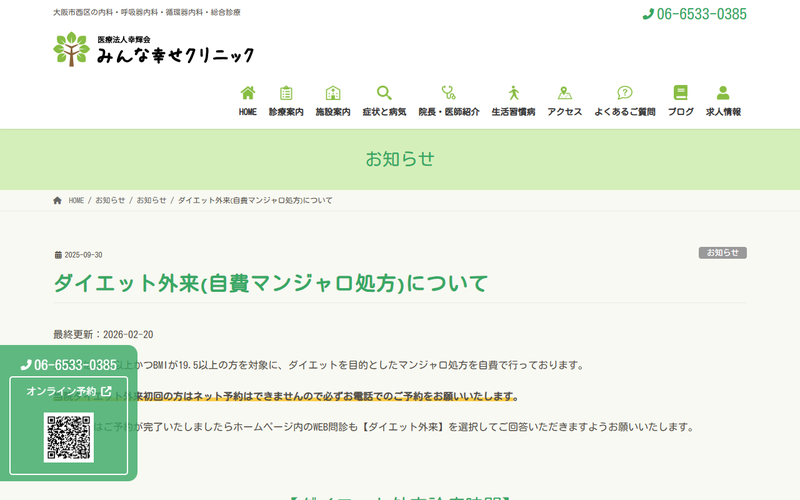Screen dimensions: 800x500
Task: Open the HOME menu label
Action: click(248, 112)
